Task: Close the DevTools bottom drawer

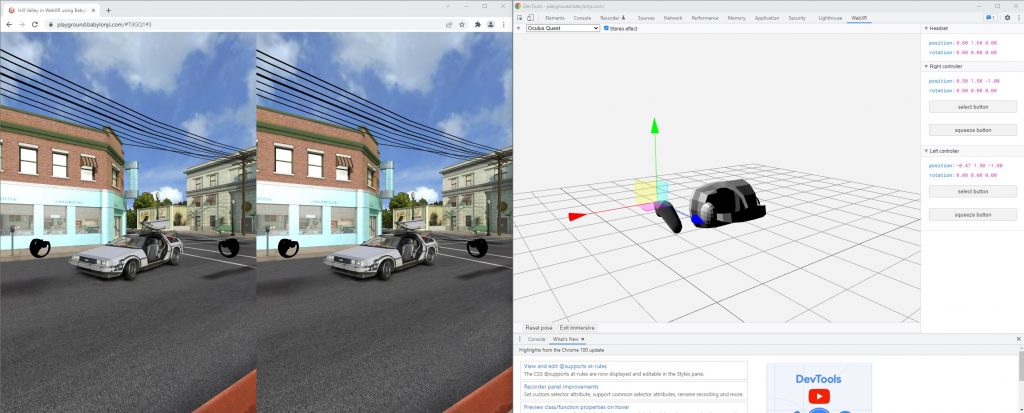Action: [1018, 339]
